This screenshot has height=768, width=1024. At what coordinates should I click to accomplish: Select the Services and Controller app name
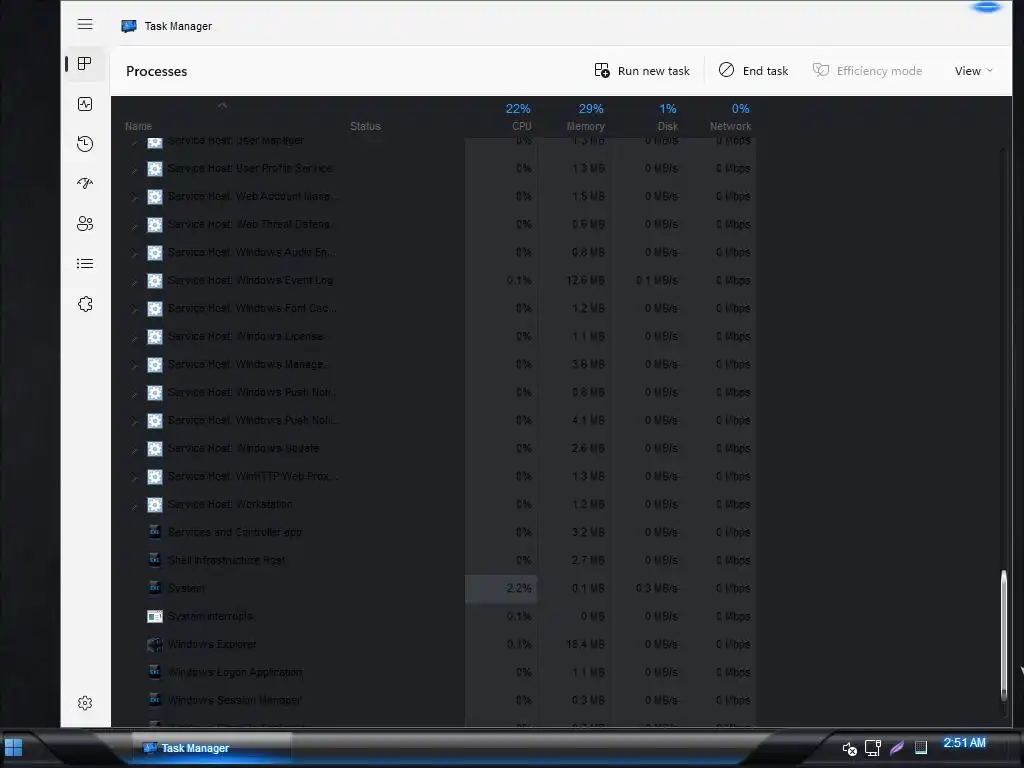click(x=234, y=532)
